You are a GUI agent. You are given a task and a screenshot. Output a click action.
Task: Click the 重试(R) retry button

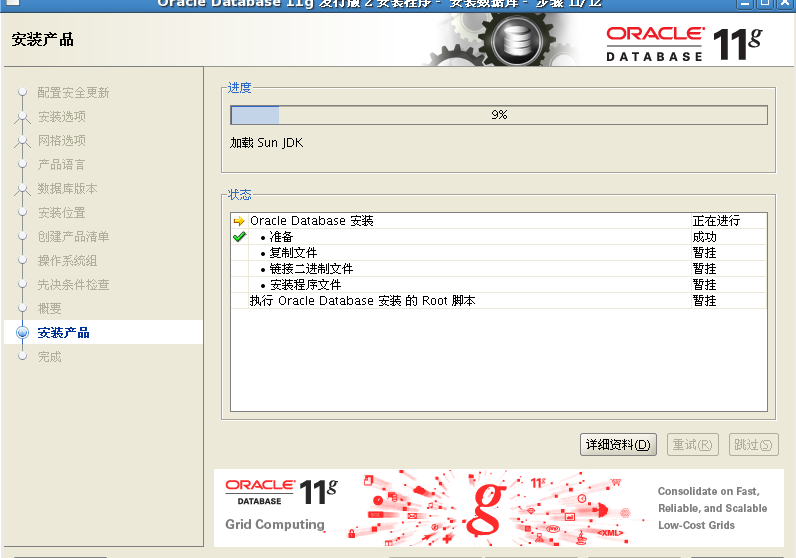692,445
